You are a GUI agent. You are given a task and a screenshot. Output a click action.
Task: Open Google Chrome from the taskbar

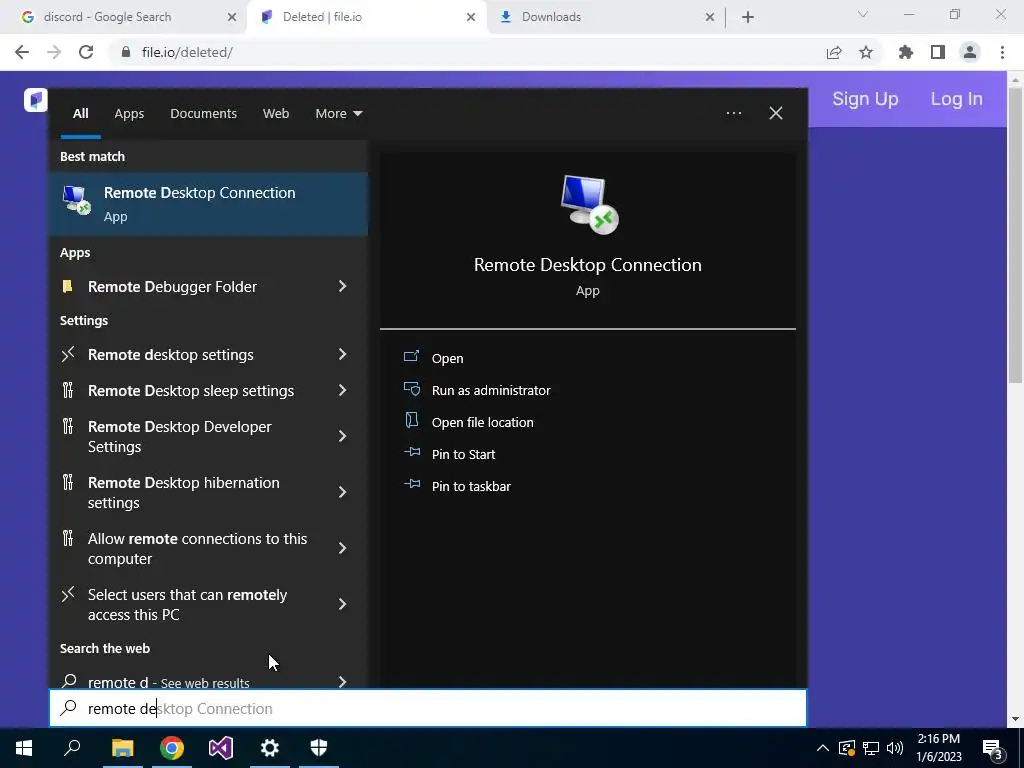(x=172, y=748)
